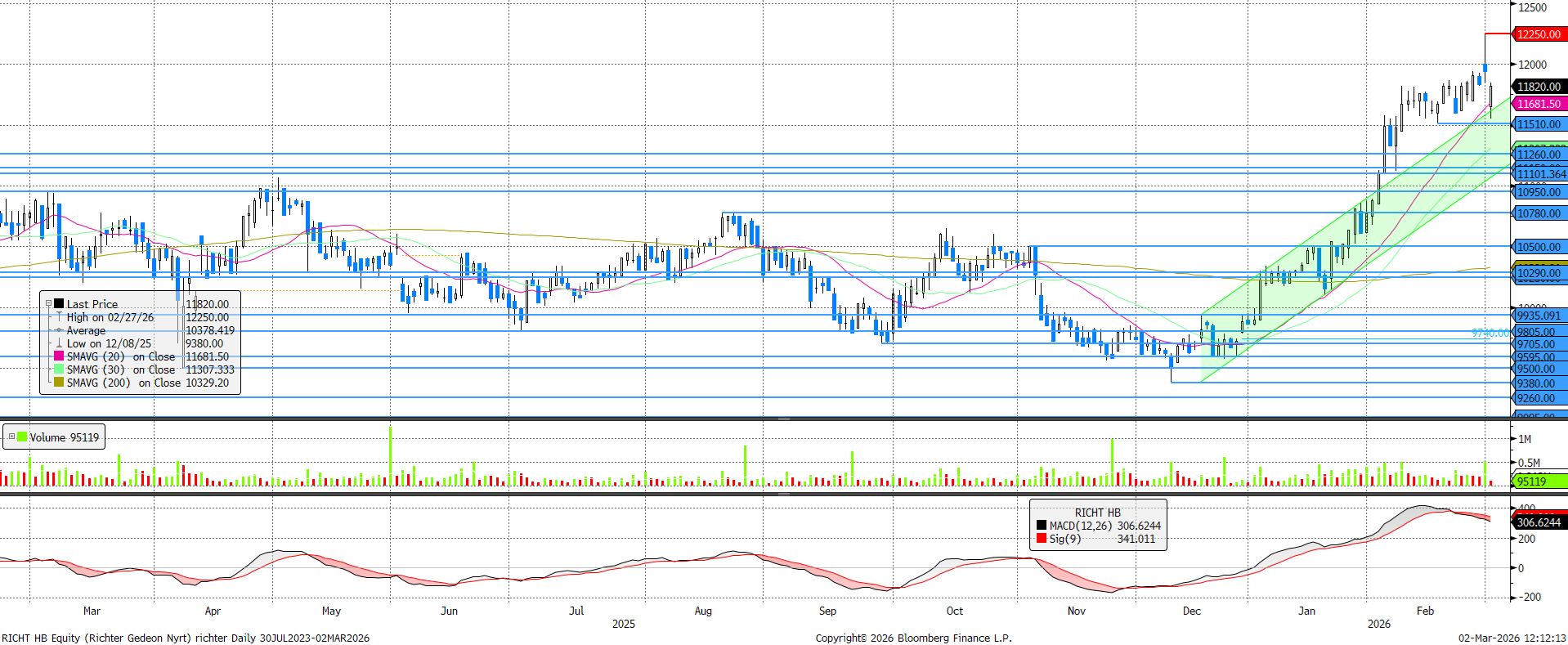Click the 9380.00 level label on axis
This screenshot has width=1568, height=645.
(x=1536, y=383)
